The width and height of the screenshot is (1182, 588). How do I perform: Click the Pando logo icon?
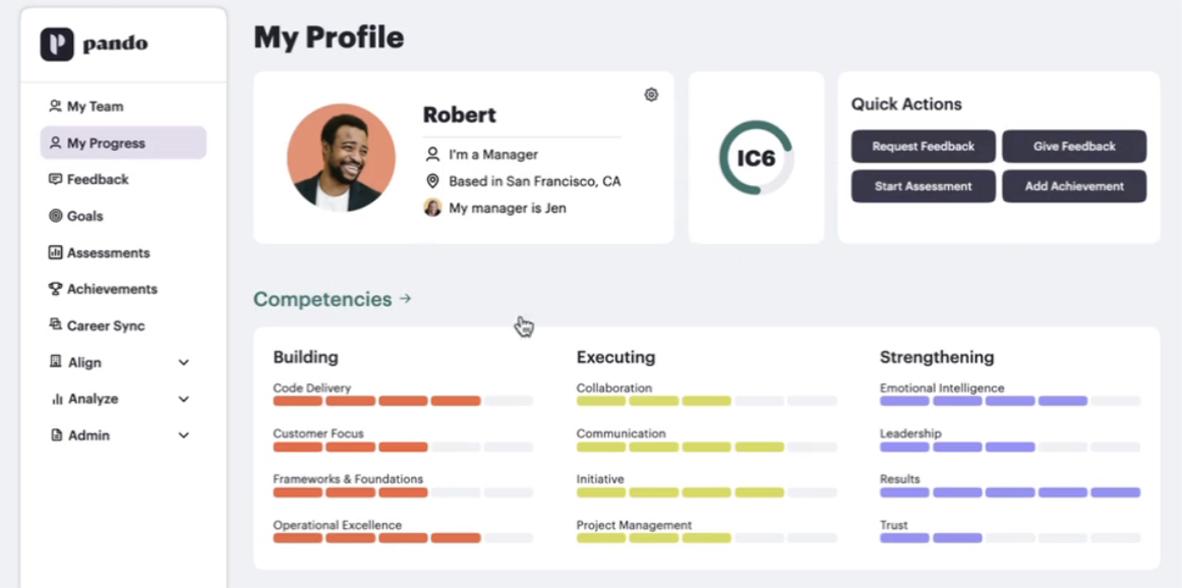(x=57, y=44)
